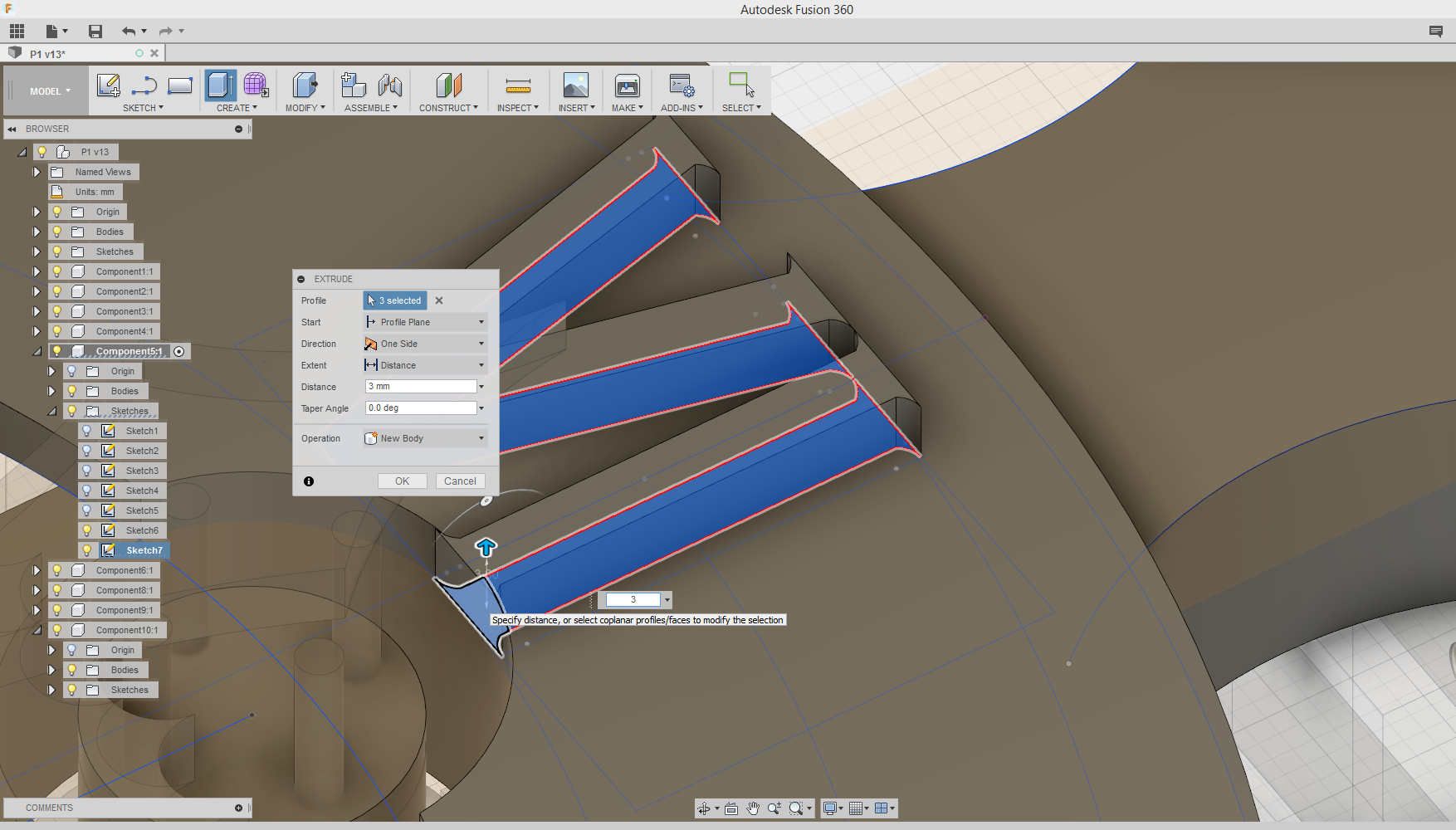Screen dimensions: 1456x830
Task: Open the Extent Distance dropdown
Action: [425, 365]
